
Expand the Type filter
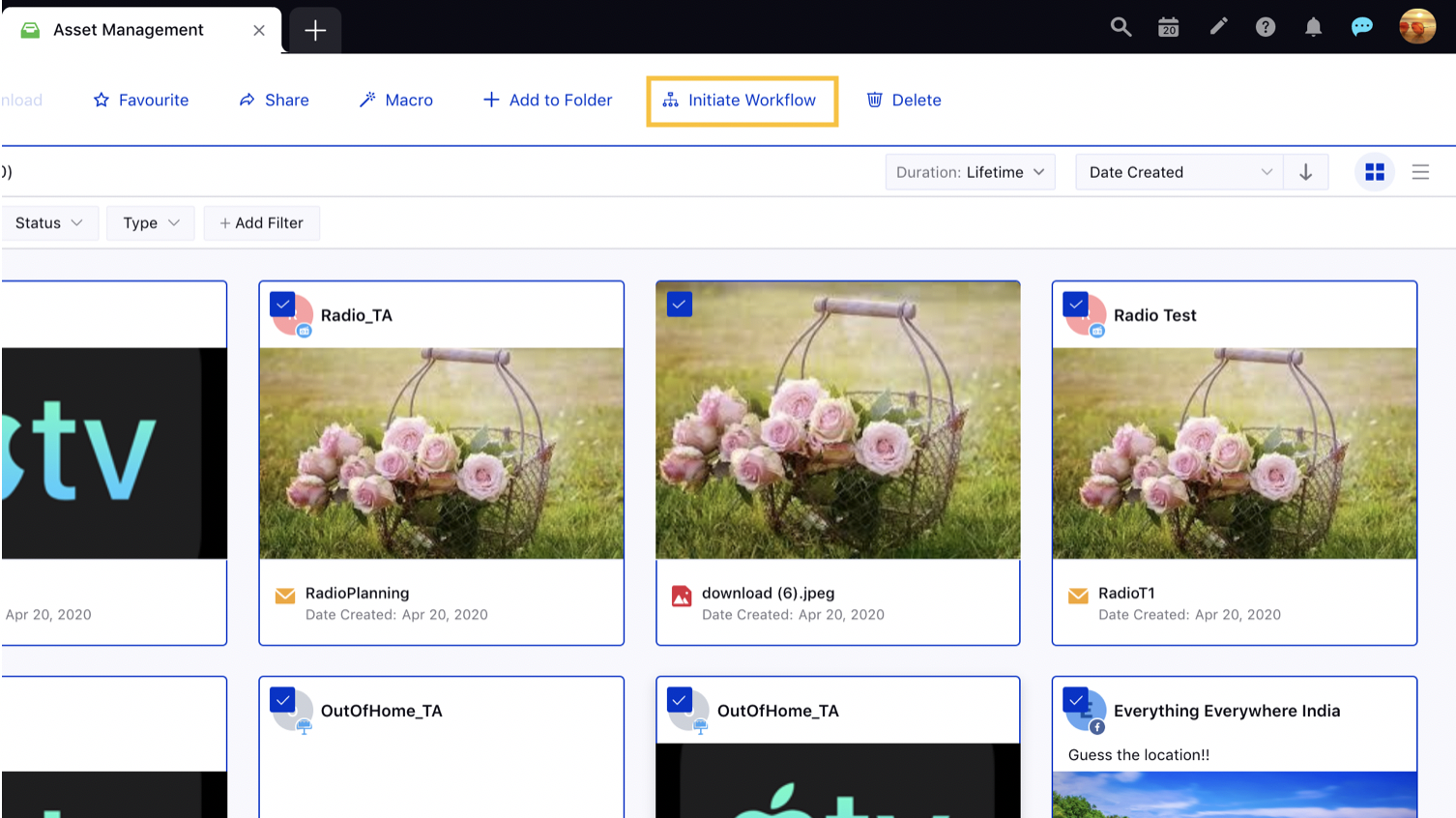[x=151, y=222]
